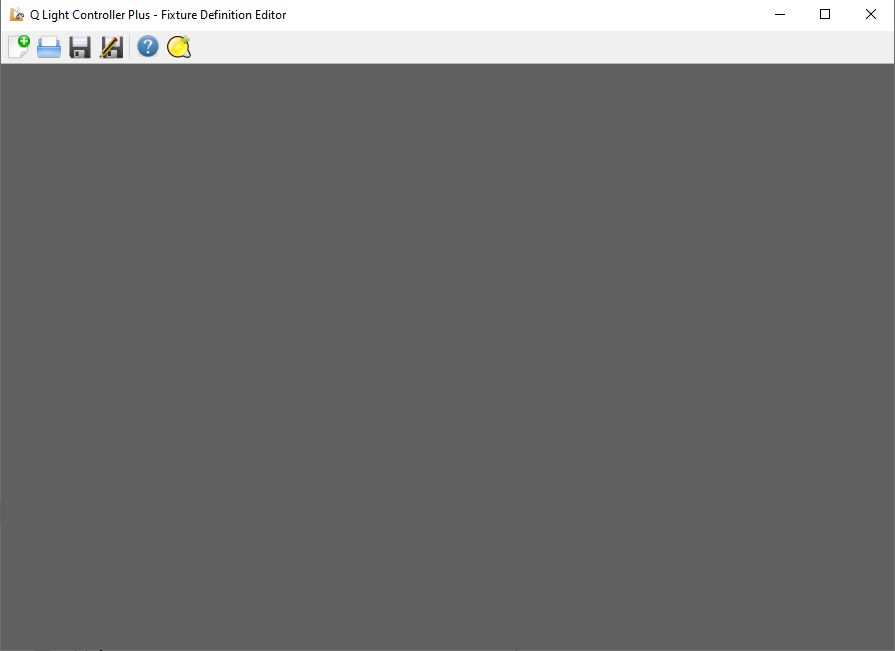This screenshot has width=895, height=651.
Task: Choose Save As for the fixture
Action: tap(111, 47)
